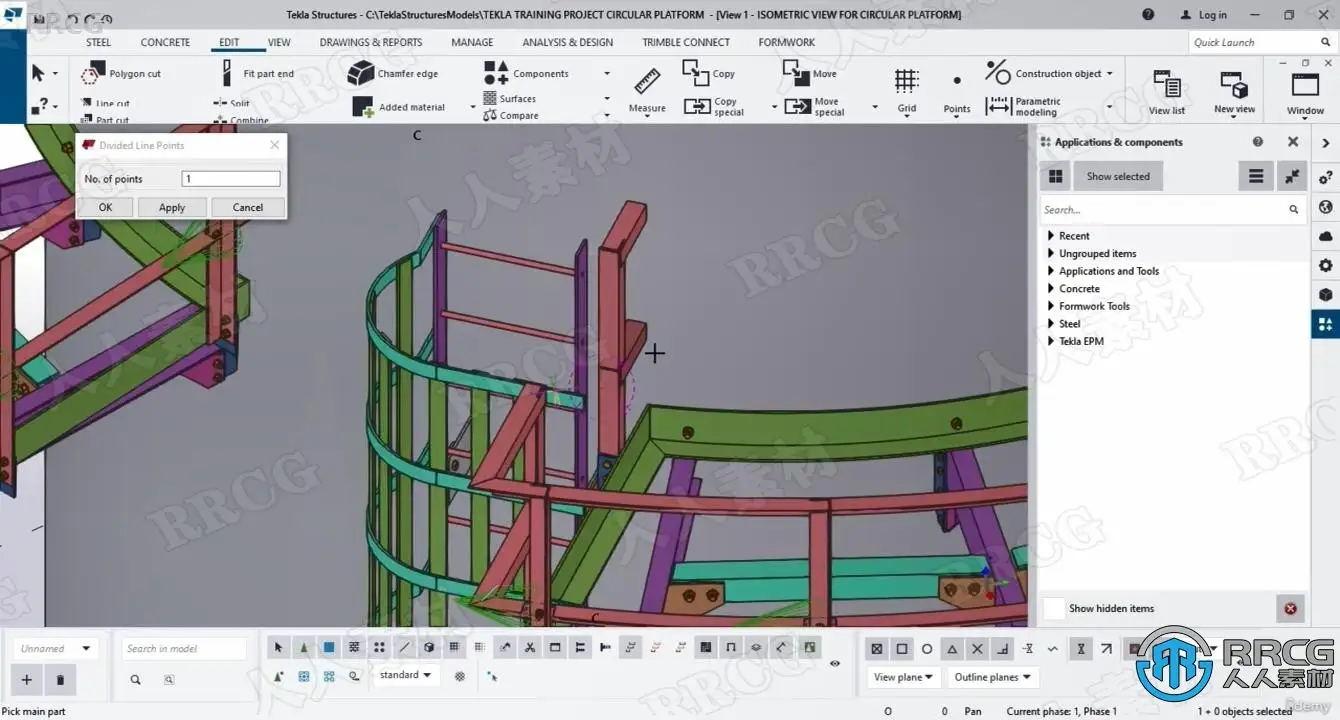
Task: Open the Outline planes dropdown
Action: click(992, 677)
